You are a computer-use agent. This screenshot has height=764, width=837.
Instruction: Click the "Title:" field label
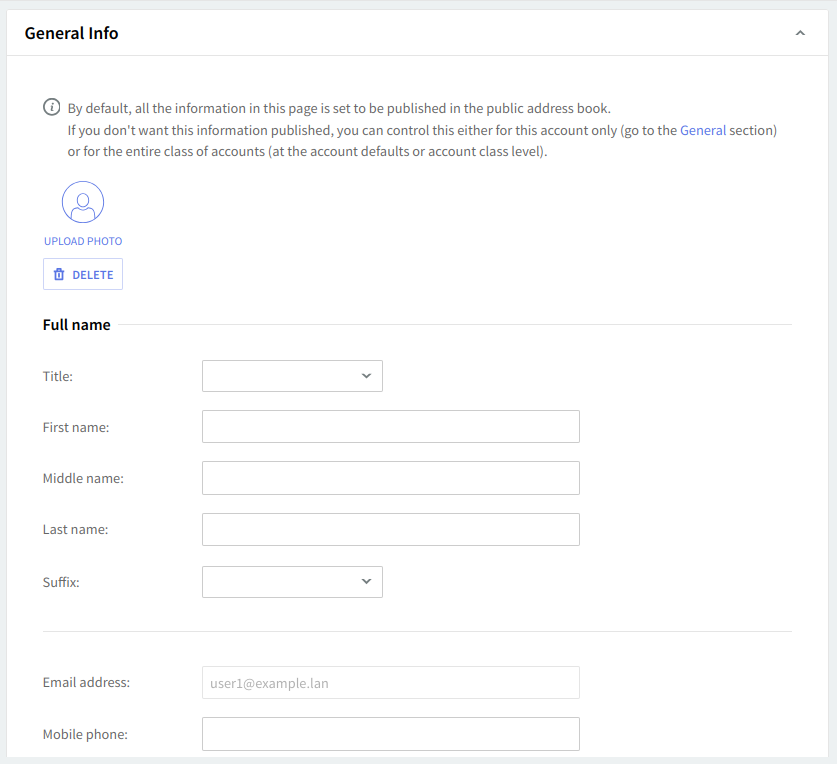click(x=58, y=376)
